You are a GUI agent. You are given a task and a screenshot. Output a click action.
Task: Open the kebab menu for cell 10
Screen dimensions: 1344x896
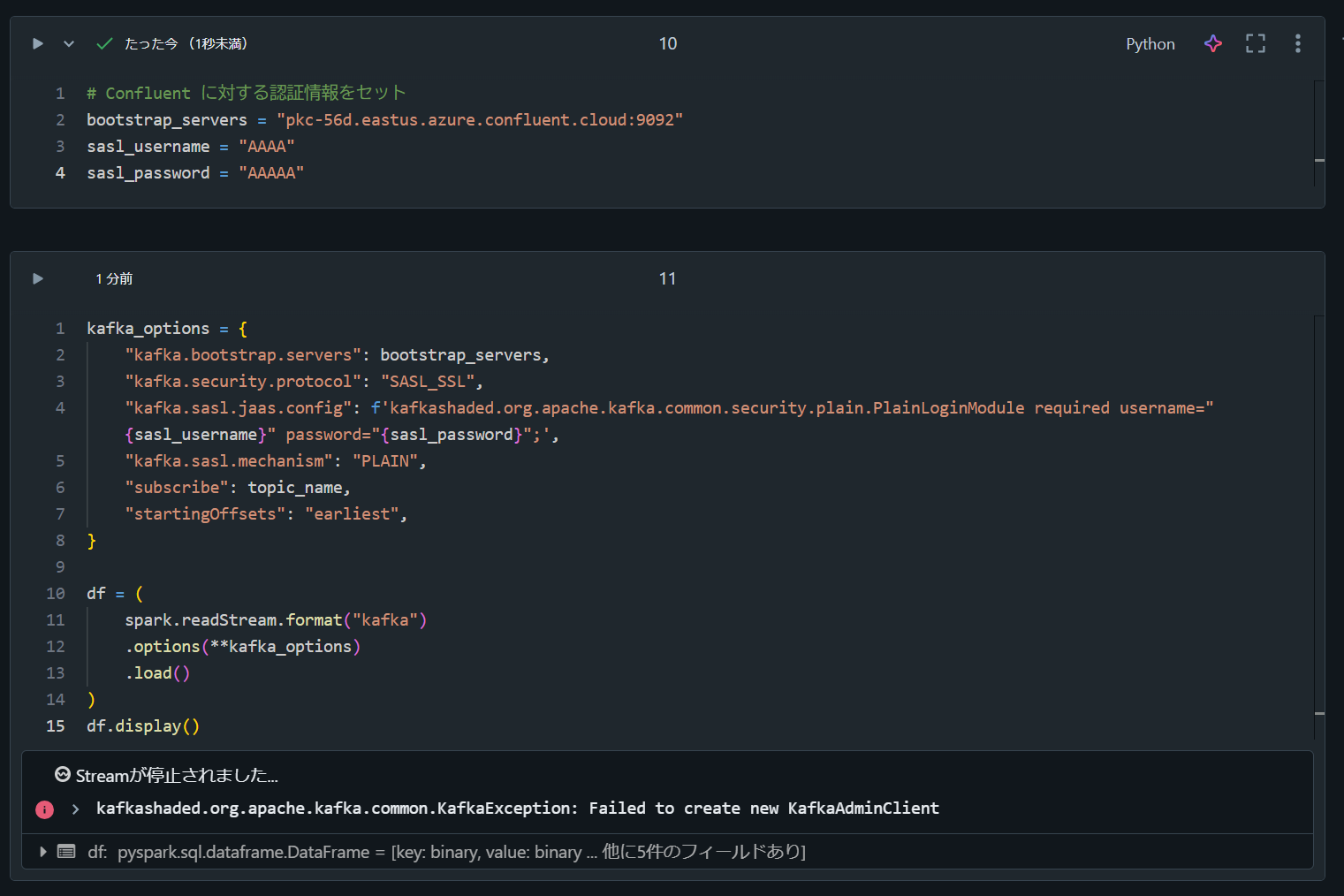click(x=1298, y=43)
